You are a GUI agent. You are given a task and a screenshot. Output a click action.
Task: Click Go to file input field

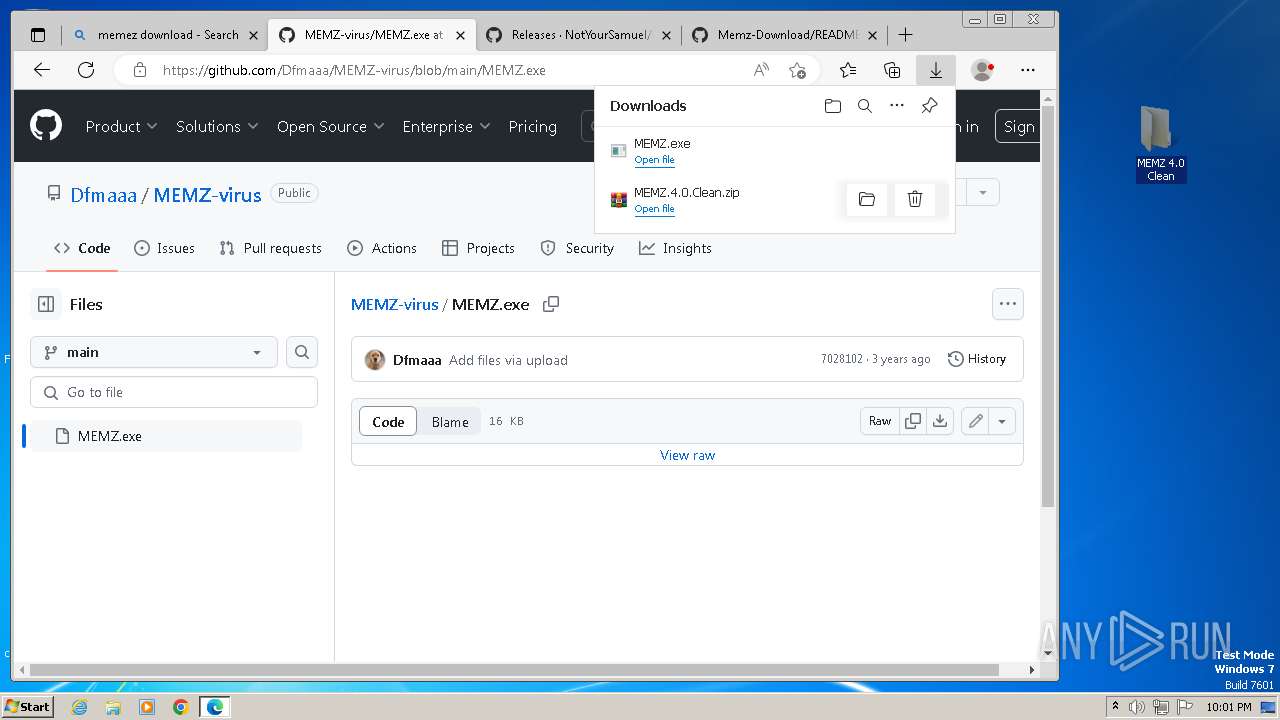tap(174, 392)
